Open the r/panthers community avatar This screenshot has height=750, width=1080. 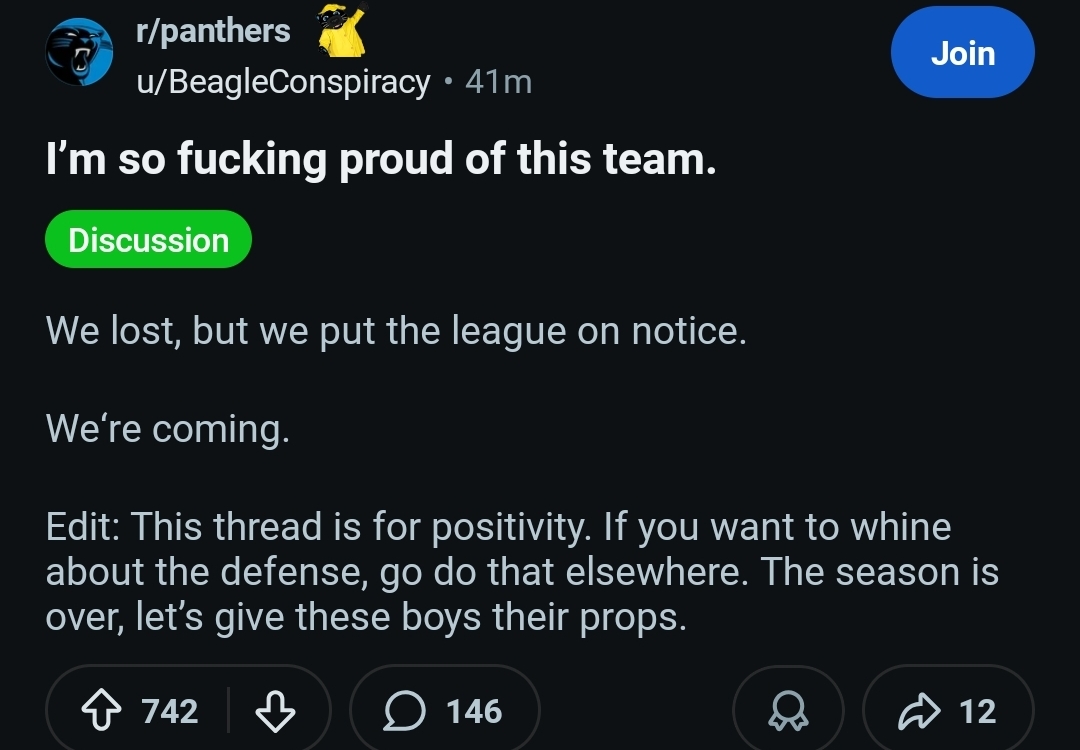coord(79,52)
